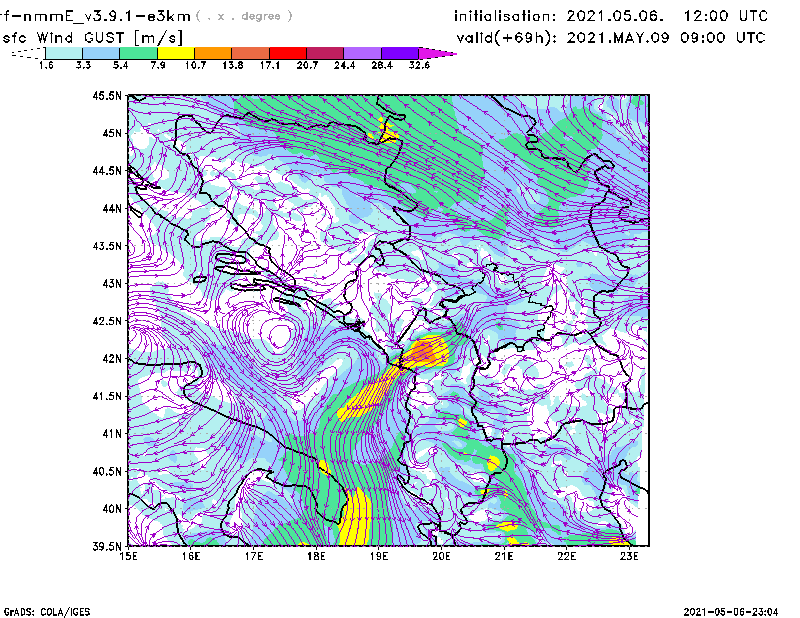This screenshot has width=800, height=618.
Task: Click the magenta arrow above 32.6
Action: coord(437,53)
